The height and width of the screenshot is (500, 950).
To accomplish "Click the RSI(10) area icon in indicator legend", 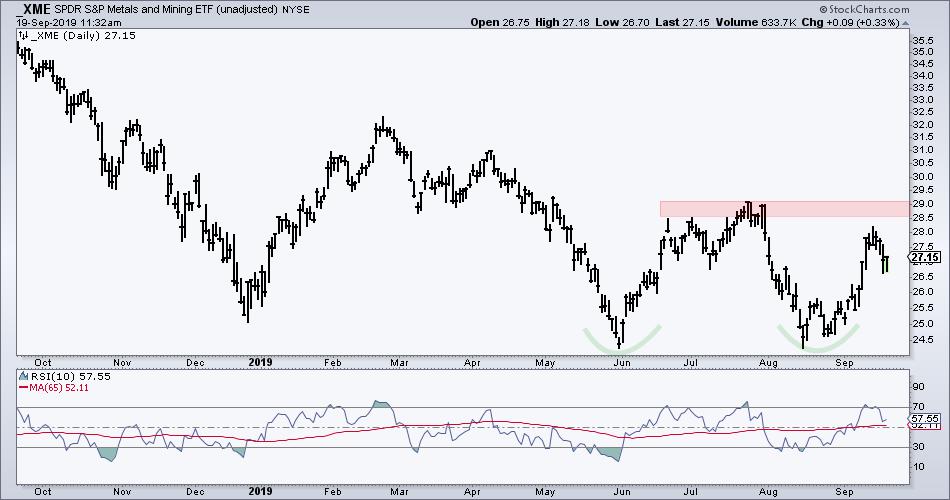I will click(24, 376).
